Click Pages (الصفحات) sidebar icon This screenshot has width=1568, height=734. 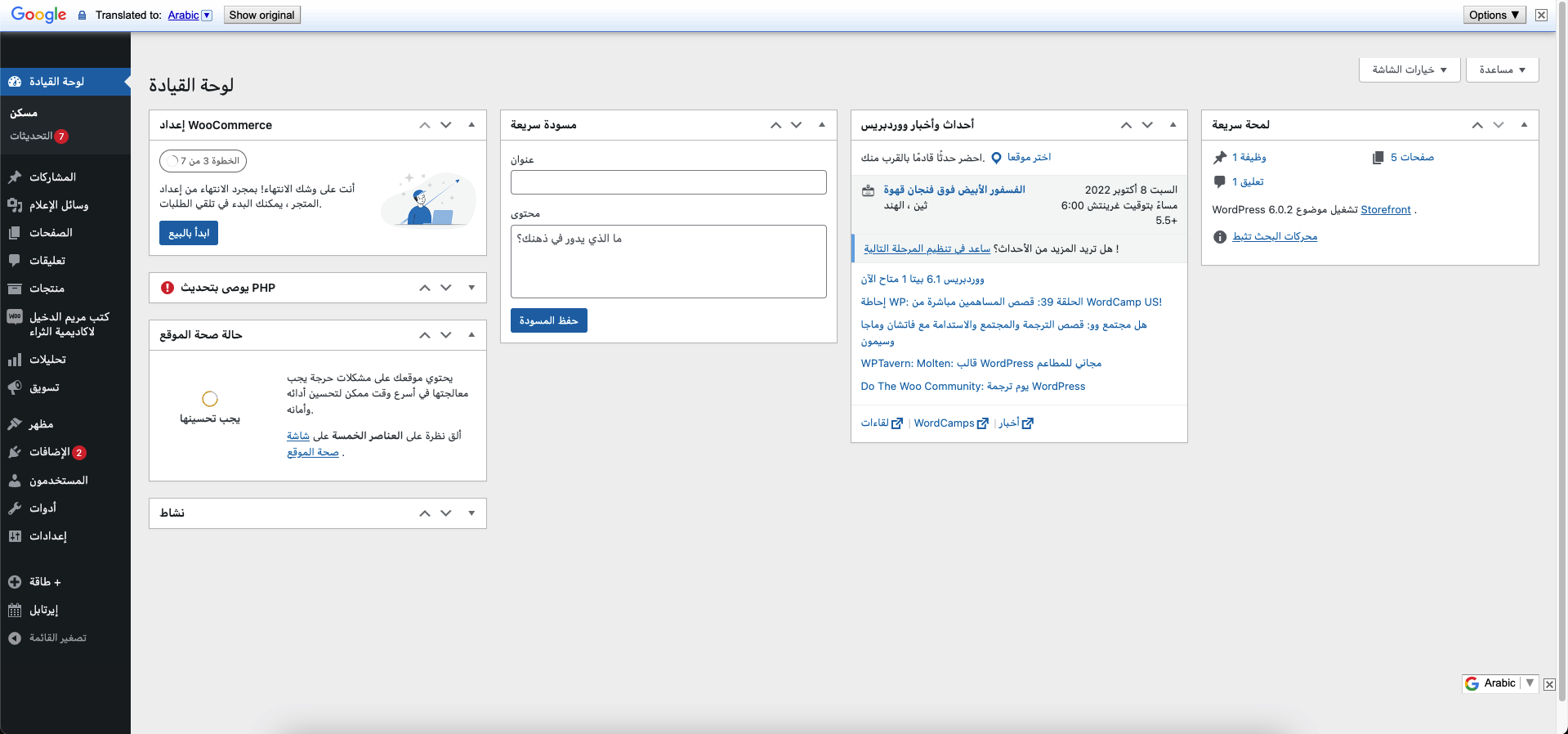coord(15,233)
